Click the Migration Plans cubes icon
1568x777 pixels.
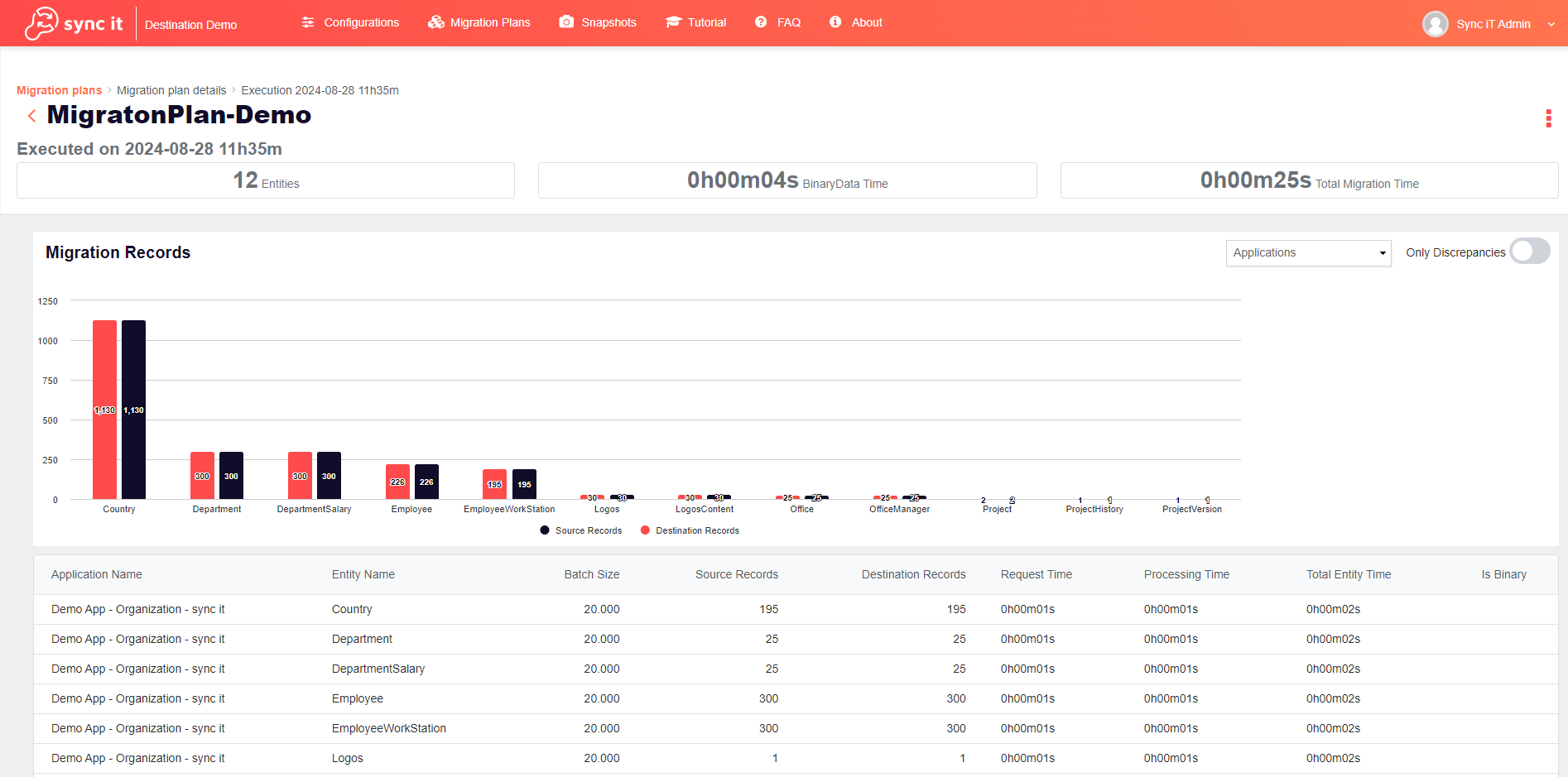coord(436,22)
